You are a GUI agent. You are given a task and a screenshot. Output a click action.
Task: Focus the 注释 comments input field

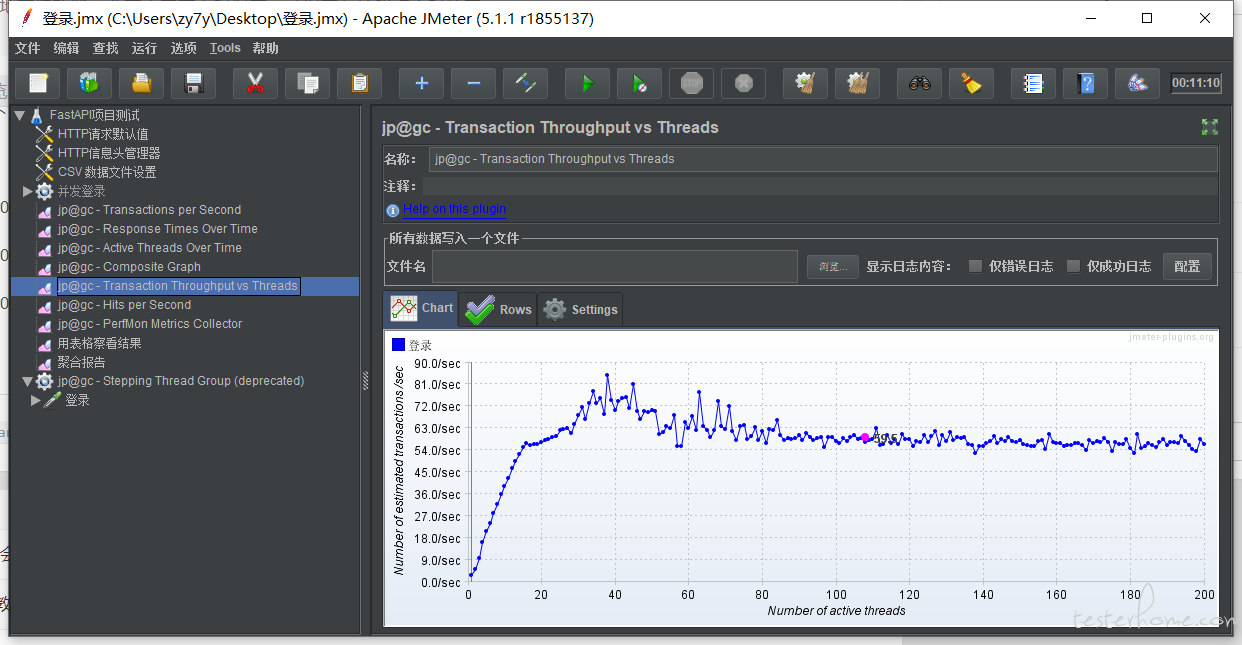tap(820, 186)
